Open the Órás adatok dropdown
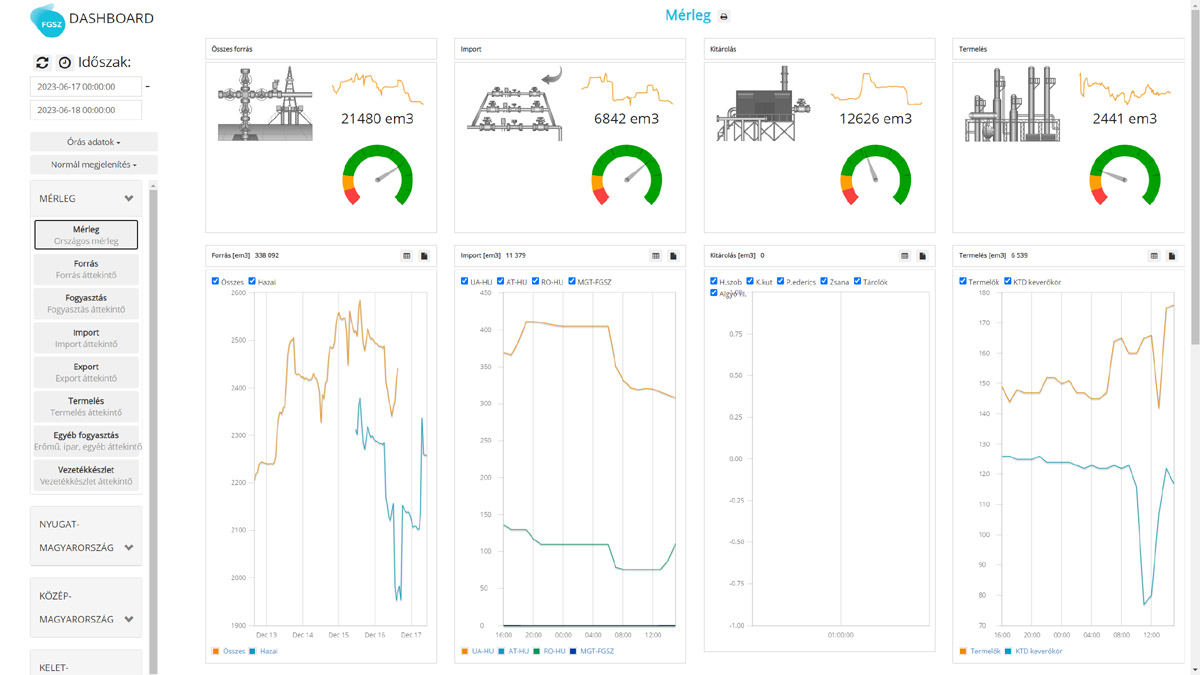This screenshot has width=1200, height=675. [x=94, y=142]
